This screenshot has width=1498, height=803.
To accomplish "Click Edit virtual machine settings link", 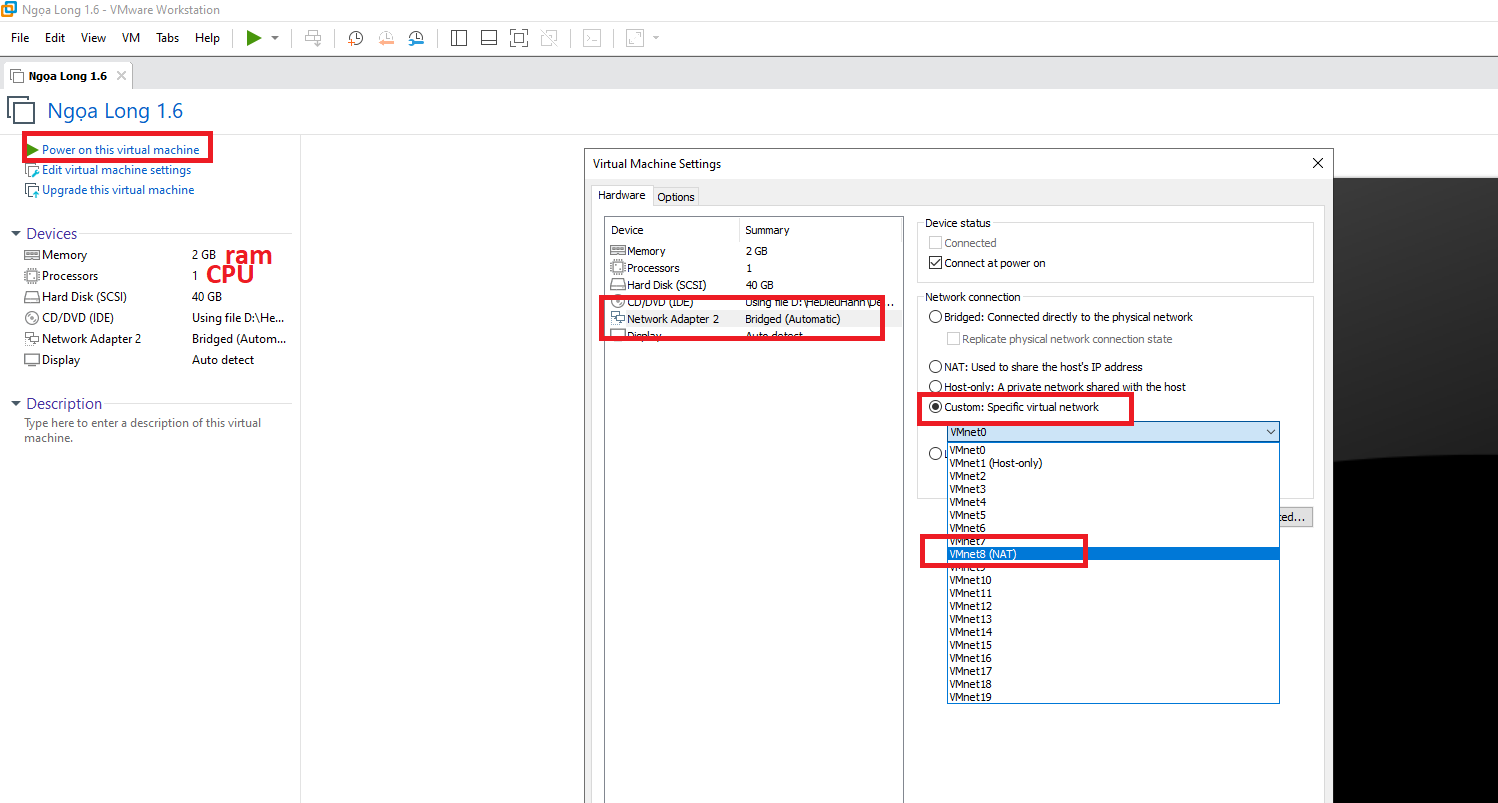I will pyautogui.click(x=116, y=170).
